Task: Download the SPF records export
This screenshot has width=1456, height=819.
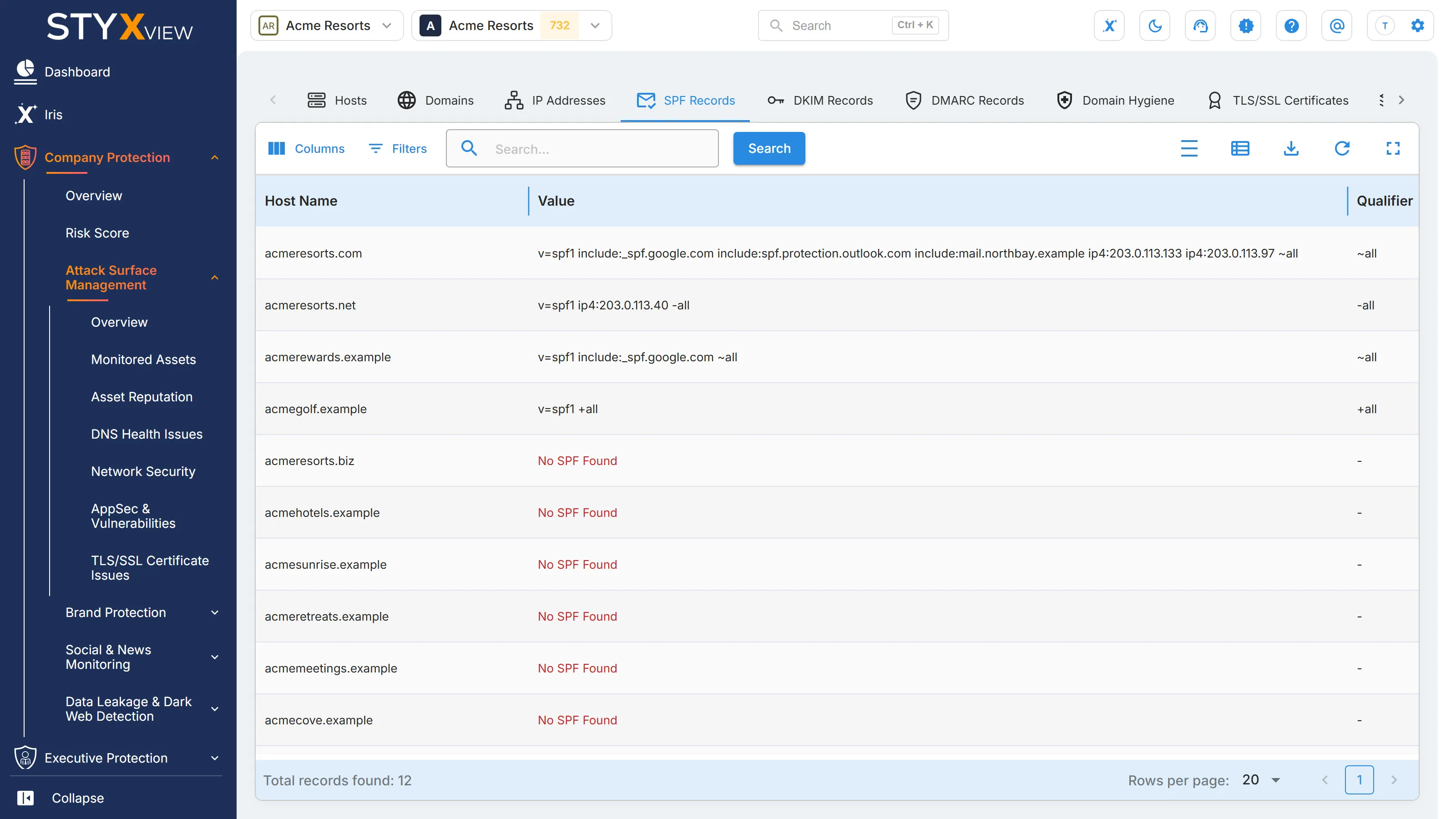Action: (x=1291, y=149)
